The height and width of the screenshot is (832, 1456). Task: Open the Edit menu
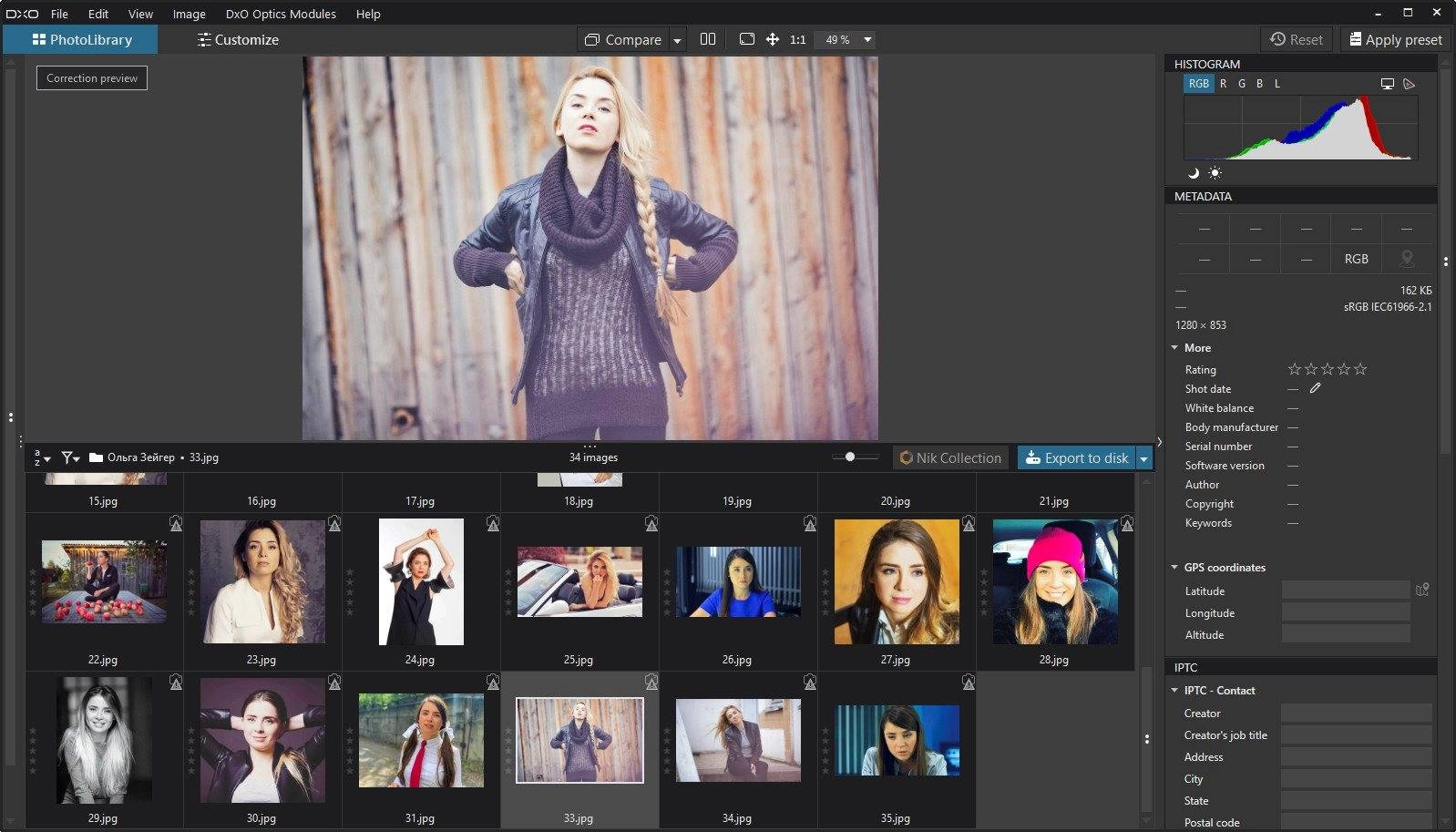(98, 14)
